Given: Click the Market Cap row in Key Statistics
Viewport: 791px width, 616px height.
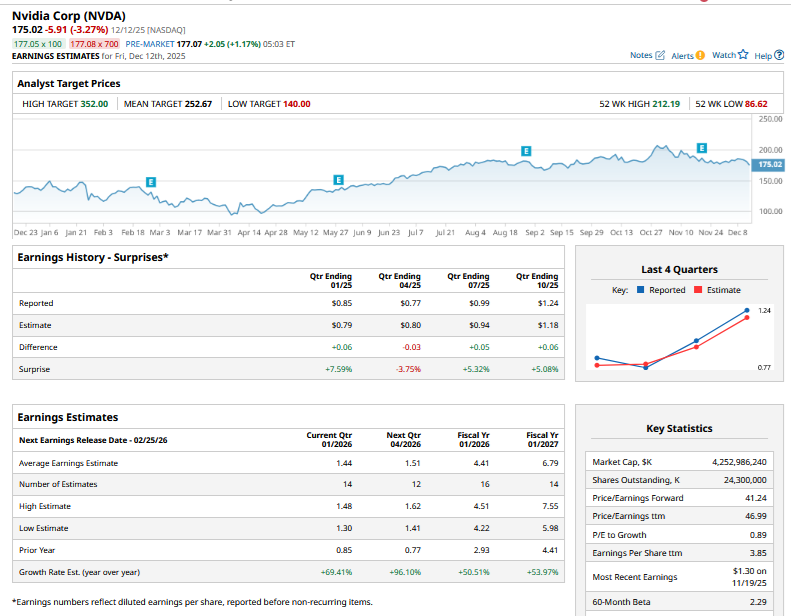Looking at the screenshot, I should pos(680,462).
